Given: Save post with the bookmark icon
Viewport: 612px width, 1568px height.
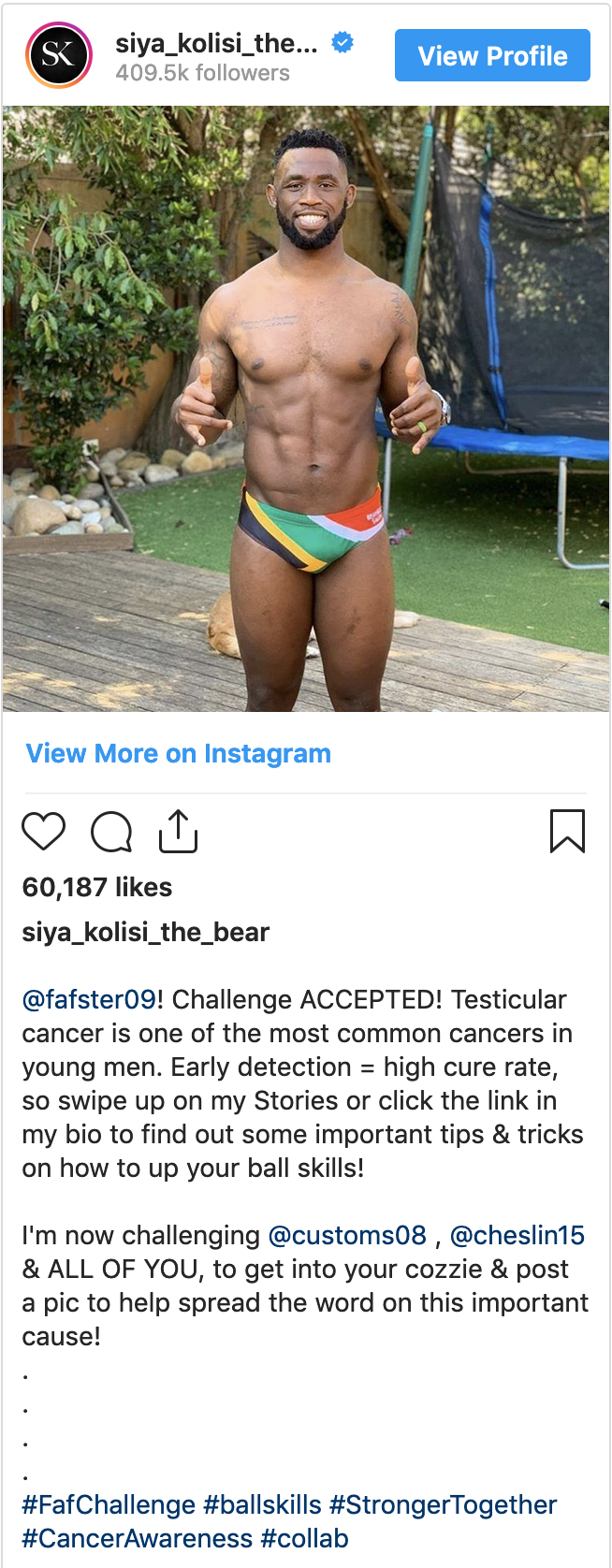Looking at the screenshot, I should click(x=567, y=831).
